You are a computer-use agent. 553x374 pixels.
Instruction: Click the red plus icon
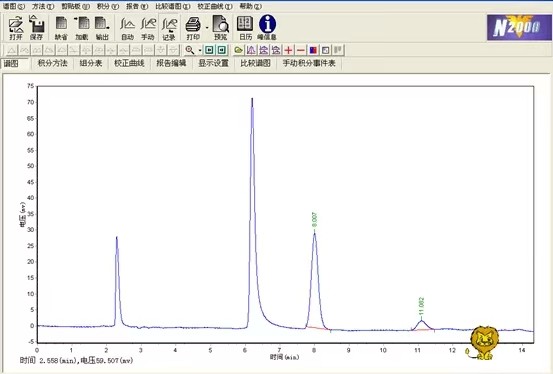[288, 50]
